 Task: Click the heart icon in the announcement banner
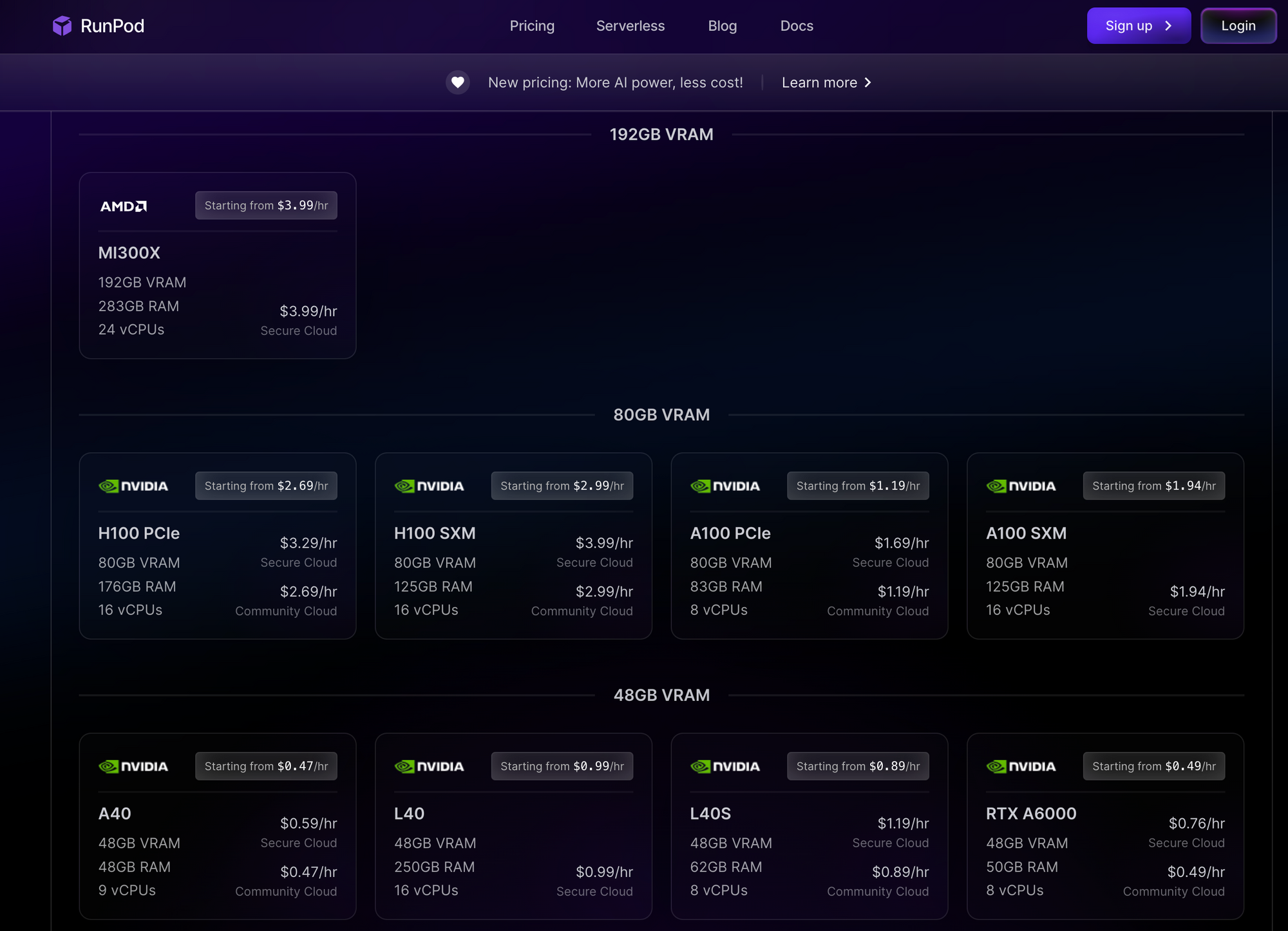457,82
